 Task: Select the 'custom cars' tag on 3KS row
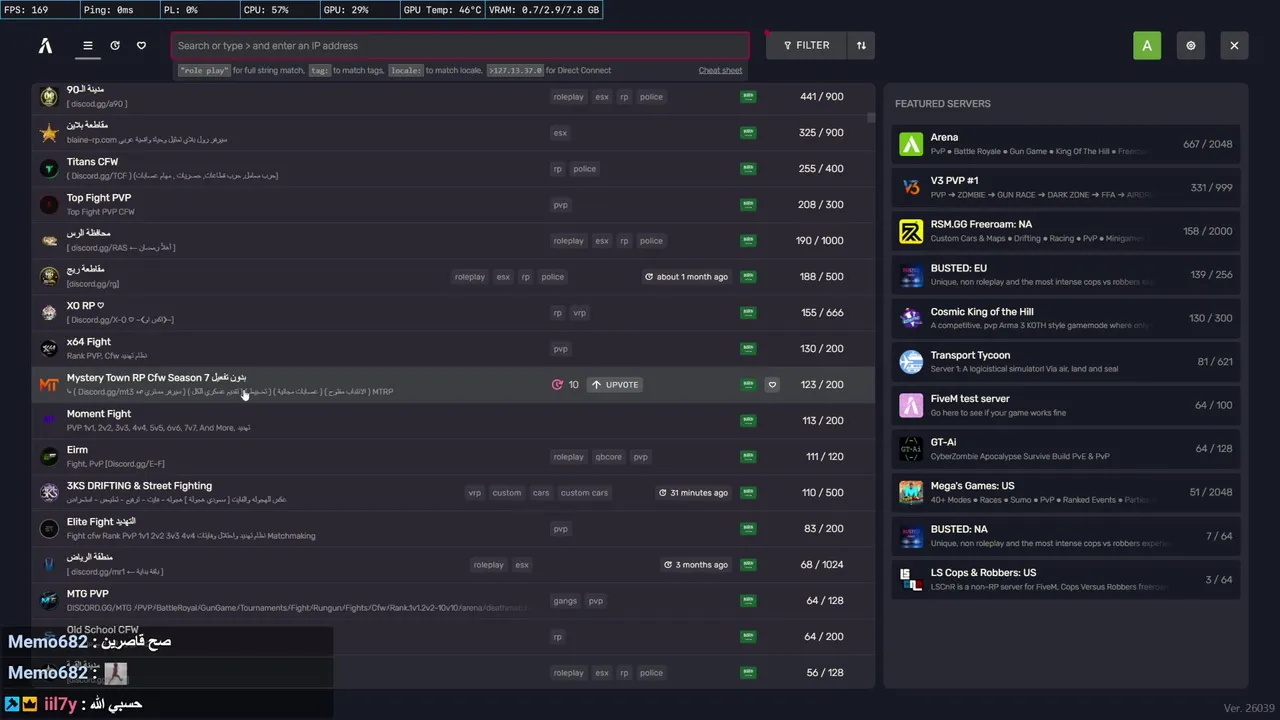click(x=584, y=493)
